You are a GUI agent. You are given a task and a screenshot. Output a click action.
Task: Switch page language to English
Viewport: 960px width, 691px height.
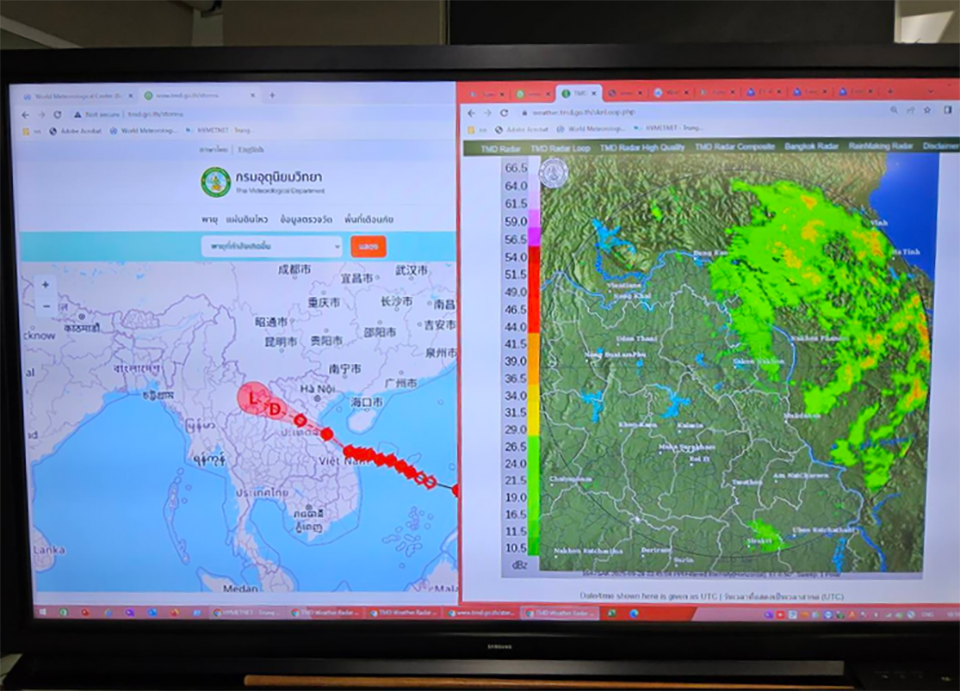pyautogui.click(x=250, y=150)
